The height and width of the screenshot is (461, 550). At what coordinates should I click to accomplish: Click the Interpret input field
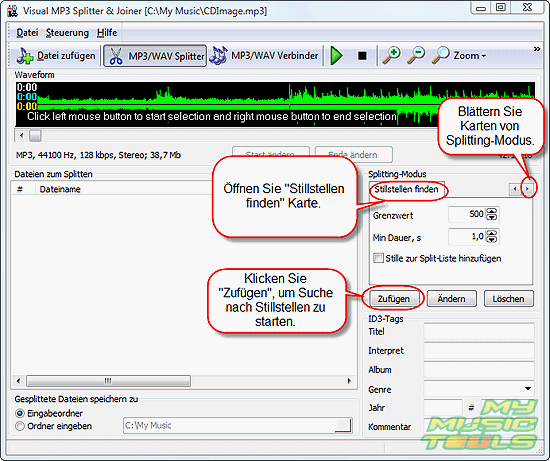[x=479, y=350]
